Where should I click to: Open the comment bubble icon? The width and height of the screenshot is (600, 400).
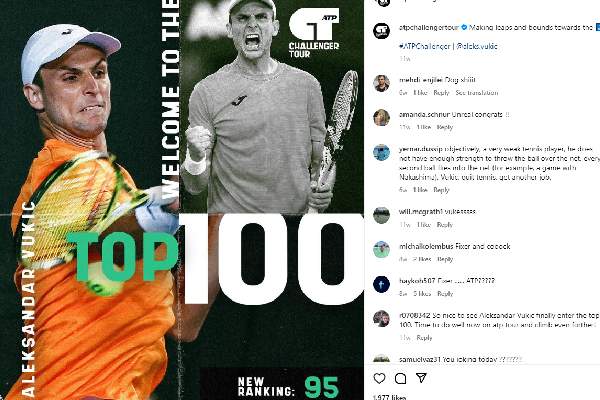click(400, 378)
